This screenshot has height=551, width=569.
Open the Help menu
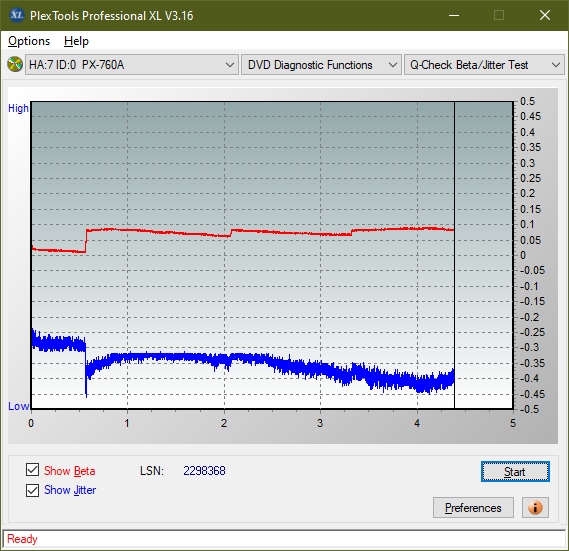76,41
